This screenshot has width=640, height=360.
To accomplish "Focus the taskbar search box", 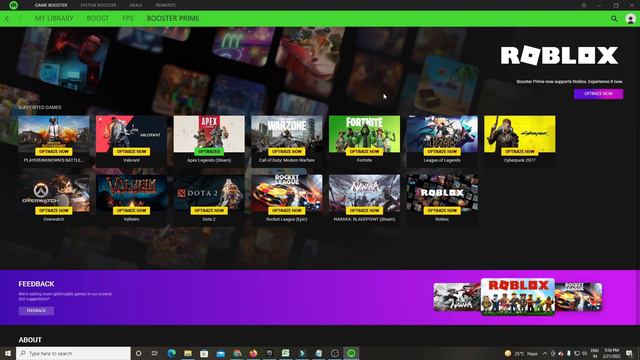I will point(73,353).
